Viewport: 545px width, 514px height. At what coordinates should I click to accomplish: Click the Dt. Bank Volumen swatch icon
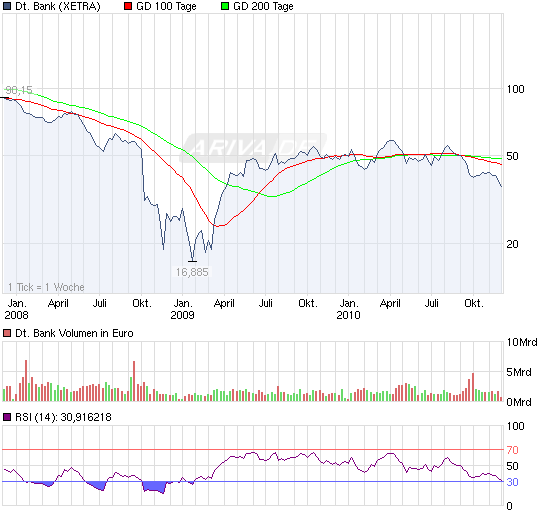tap(7, 333)
